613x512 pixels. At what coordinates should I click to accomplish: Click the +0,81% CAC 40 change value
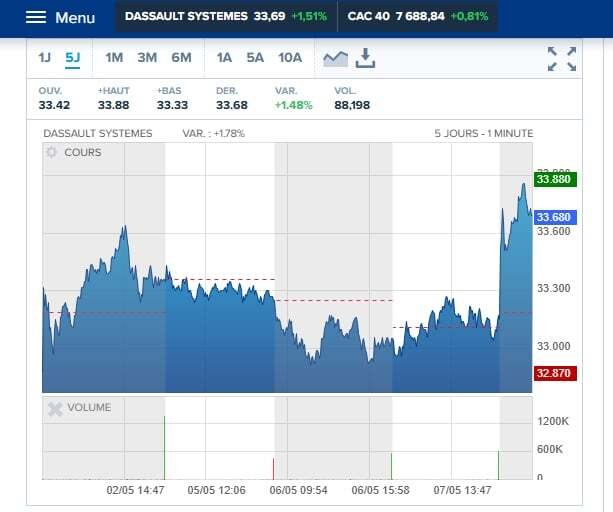click(470, 16)
